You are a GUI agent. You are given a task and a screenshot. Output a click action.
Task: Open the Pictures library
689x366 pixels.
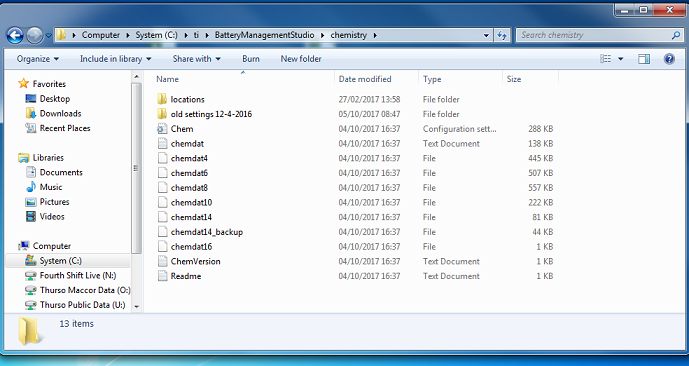point(54,202)
